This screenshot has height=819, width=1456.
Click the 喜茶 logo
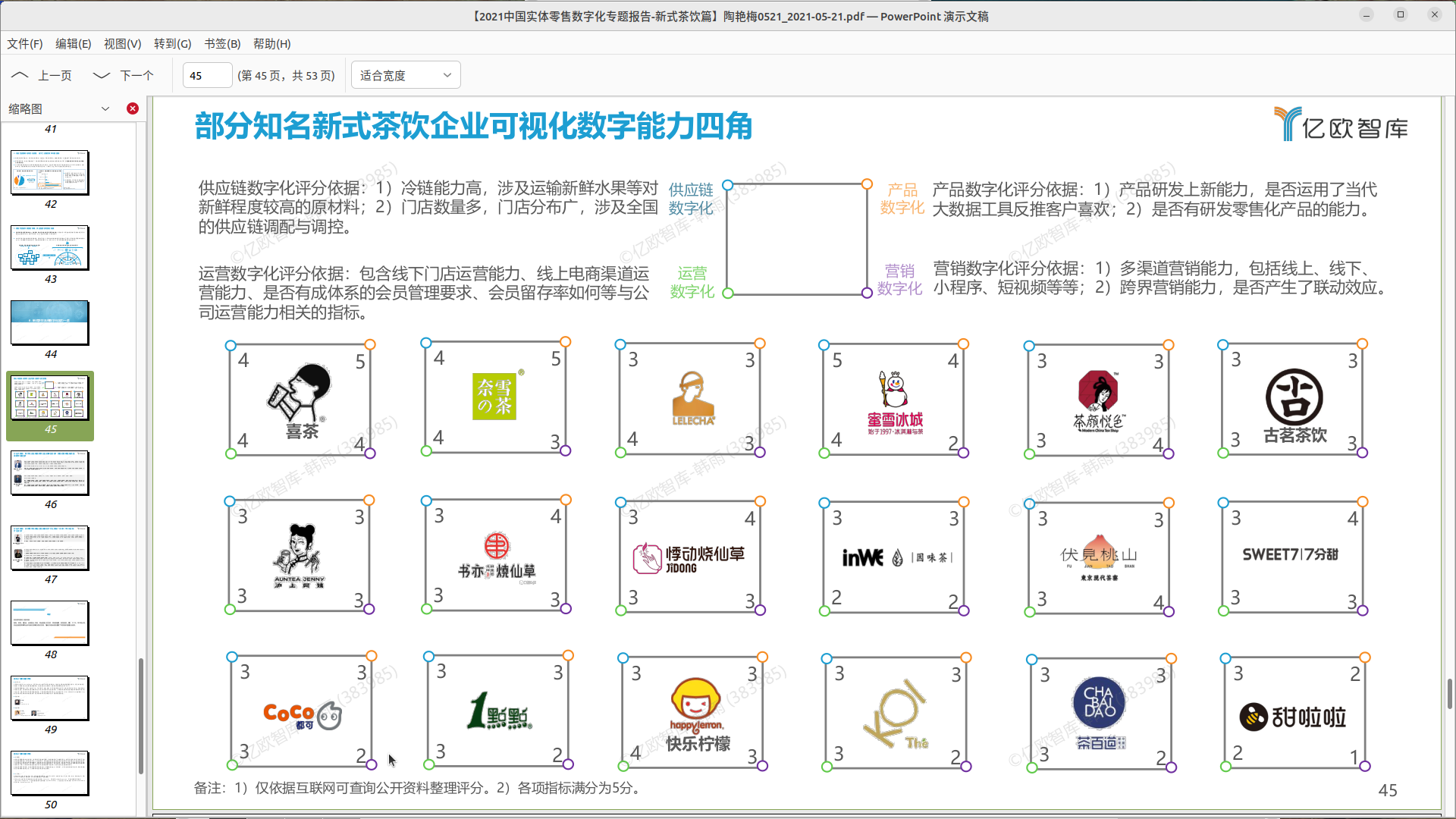[x=300, y=402]
